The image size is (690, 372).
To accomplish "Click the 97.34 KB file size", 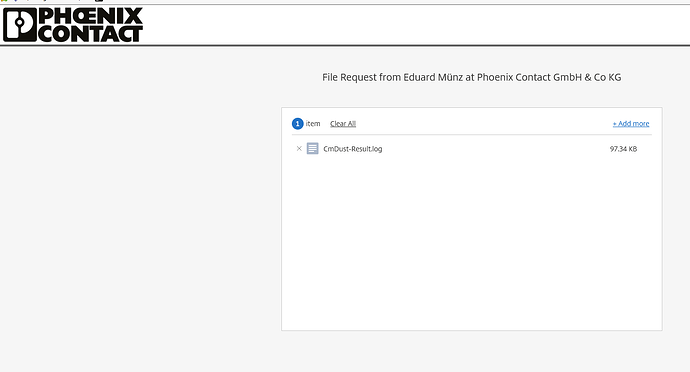I will (x=623, y=149).
